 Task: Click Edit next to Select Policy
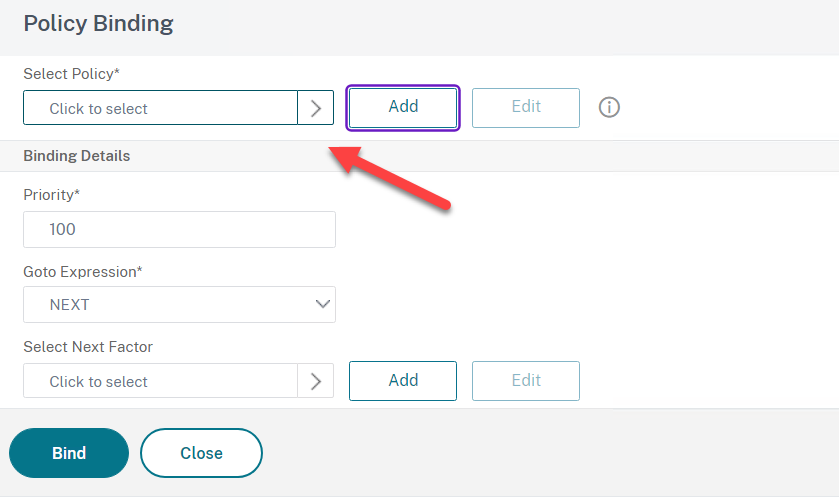(526, 108)
